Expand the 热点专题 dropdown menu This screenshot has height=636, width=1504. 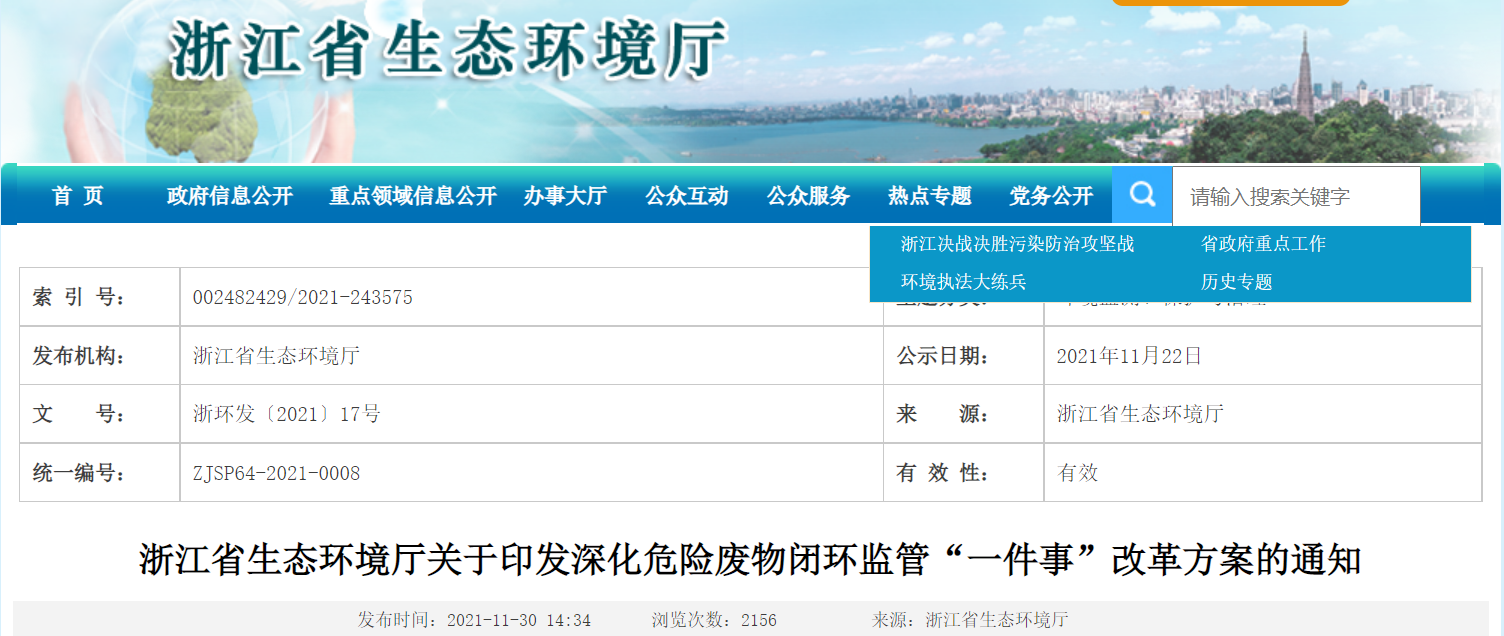point(930,196)
